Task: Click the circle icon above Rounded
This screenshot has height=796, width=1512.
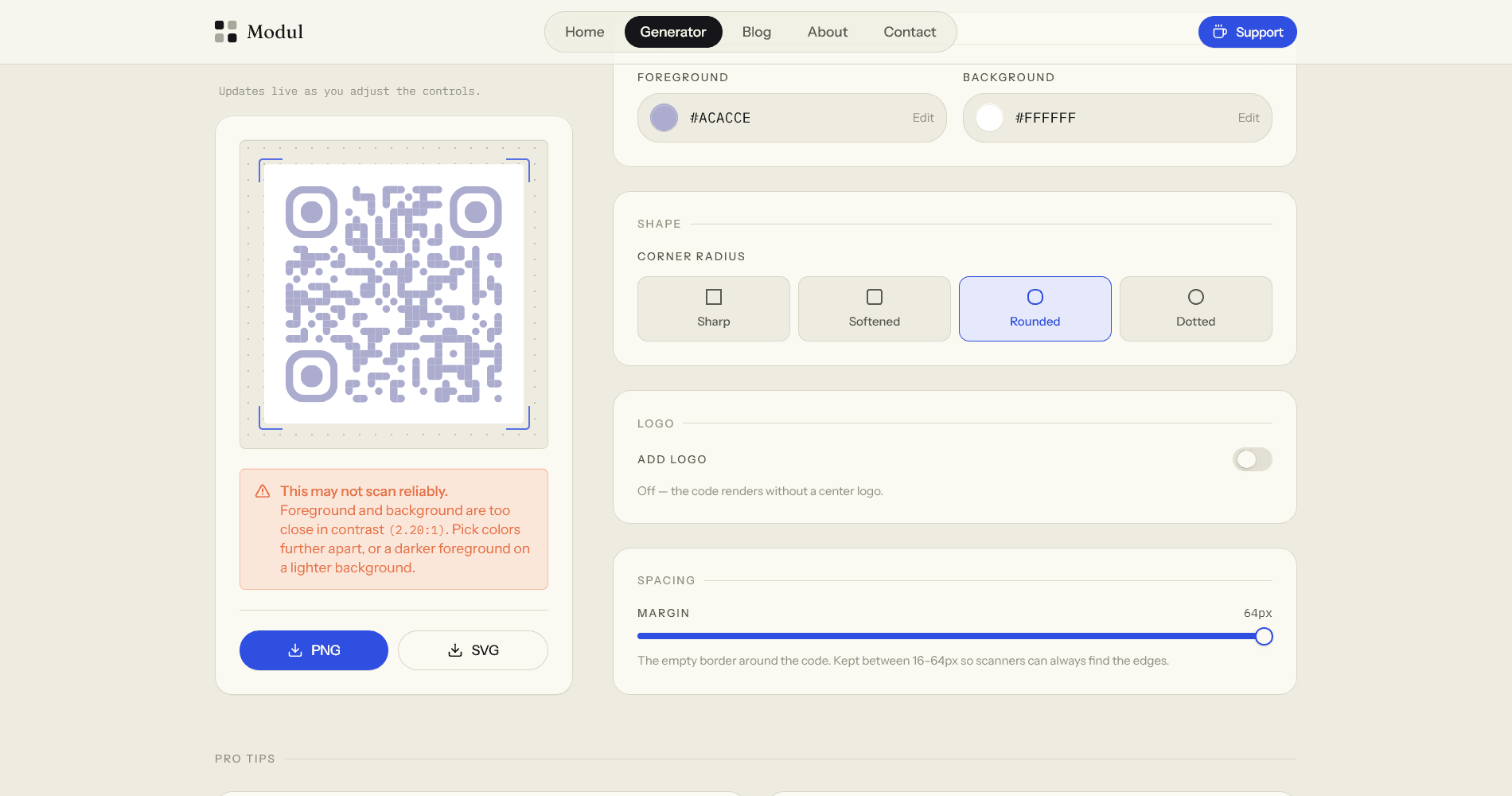Action: tap(1035, 297)
